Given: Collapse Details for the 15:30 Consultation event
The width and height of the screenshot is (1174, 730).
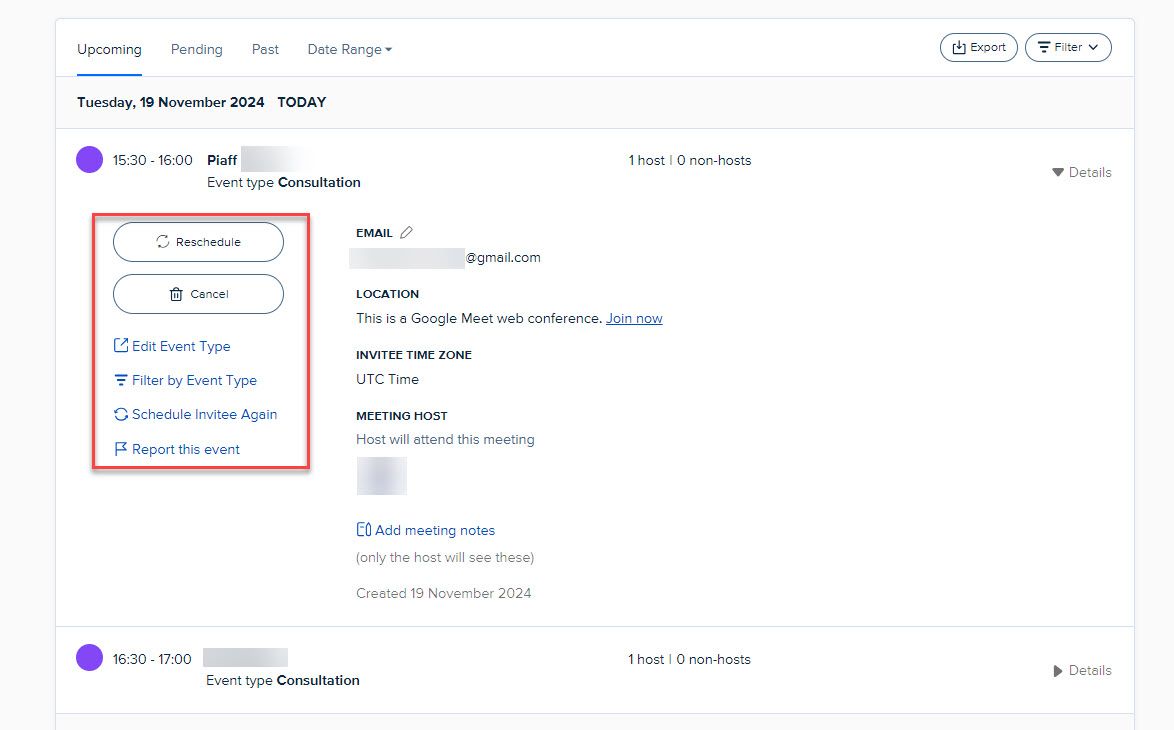Looking at the screenshot, I should point(1082,172).
